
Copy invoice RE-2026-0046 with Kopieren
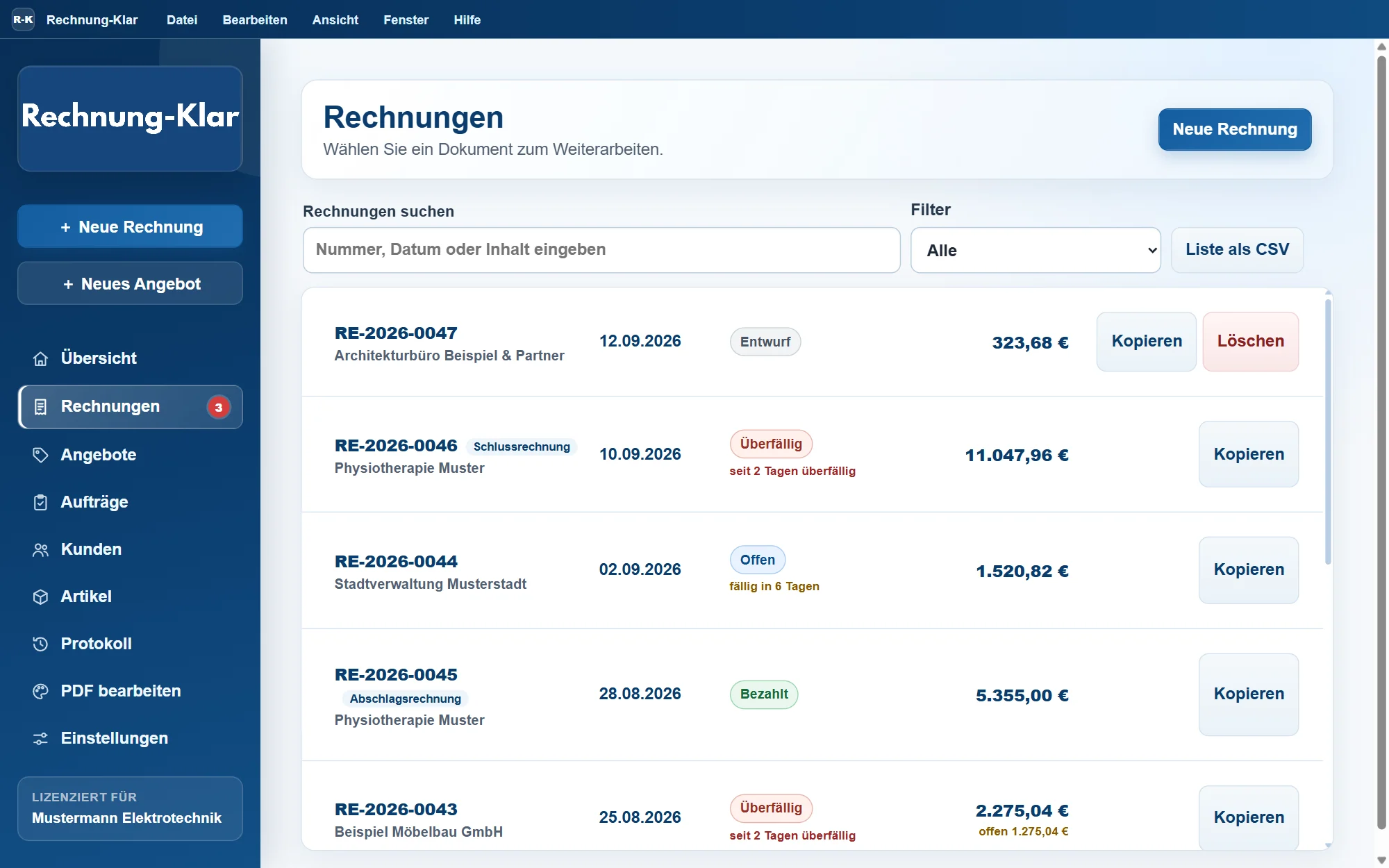tap(1249, 454)
